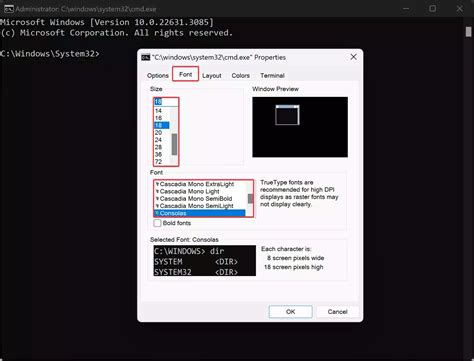The width and height of the screenshot is (474, 361).
Task: Click the Cancel button
Action: tap(337, 312)
